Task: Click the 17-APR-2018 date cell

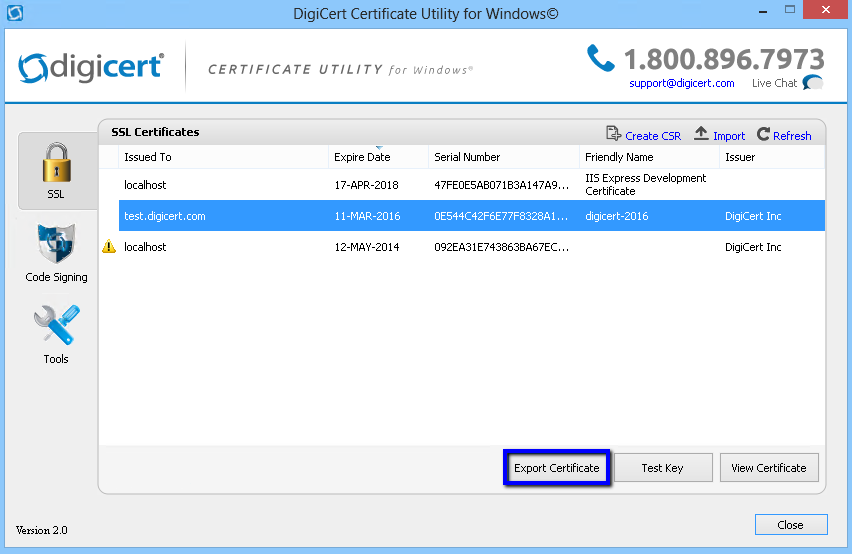Action: pos(367,185)
